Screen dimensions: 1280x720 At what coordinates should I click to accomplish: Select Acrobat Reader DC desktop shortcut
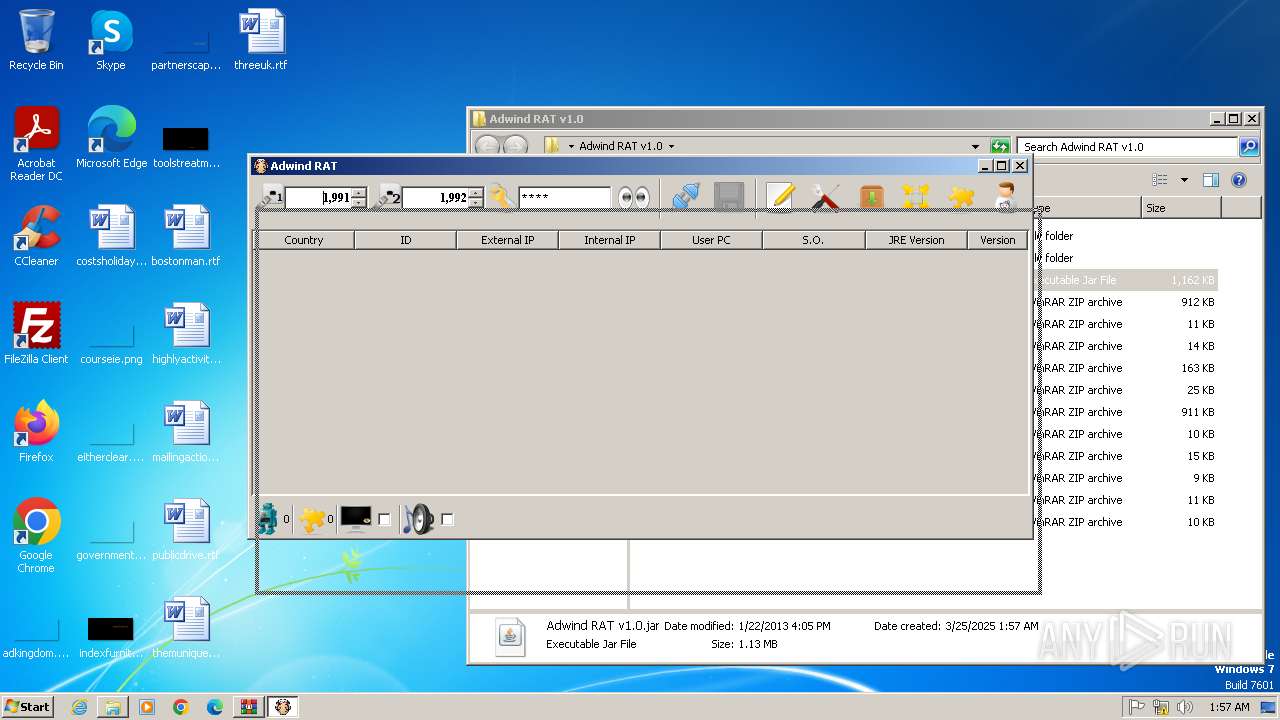[36, 144]
